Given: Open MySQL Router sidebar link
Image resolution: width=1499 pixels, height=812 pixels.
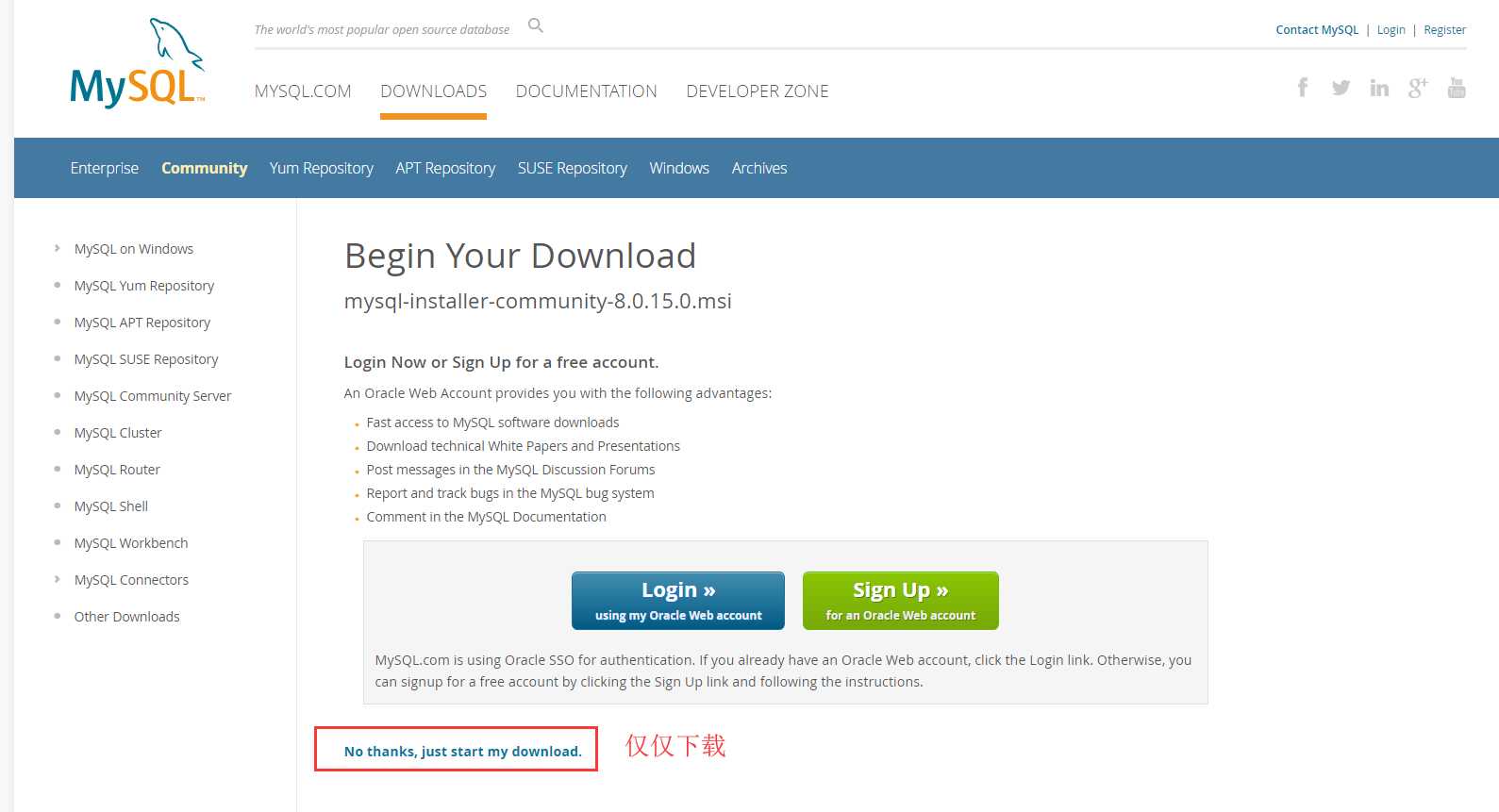Looking at the screenshot, I should pos(117,470).
